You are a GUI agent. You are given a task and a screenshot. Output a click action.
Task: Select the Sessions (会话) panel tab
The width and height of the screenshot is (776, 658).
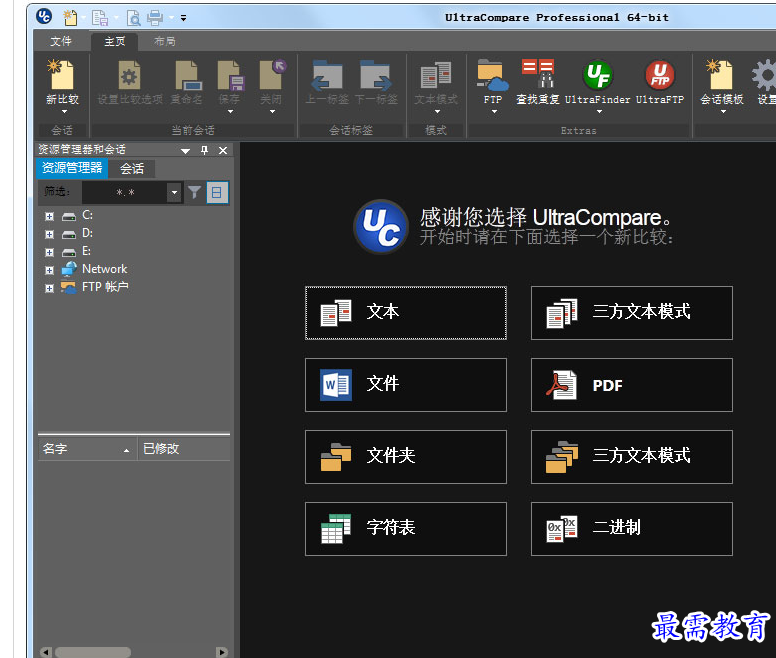132,168
